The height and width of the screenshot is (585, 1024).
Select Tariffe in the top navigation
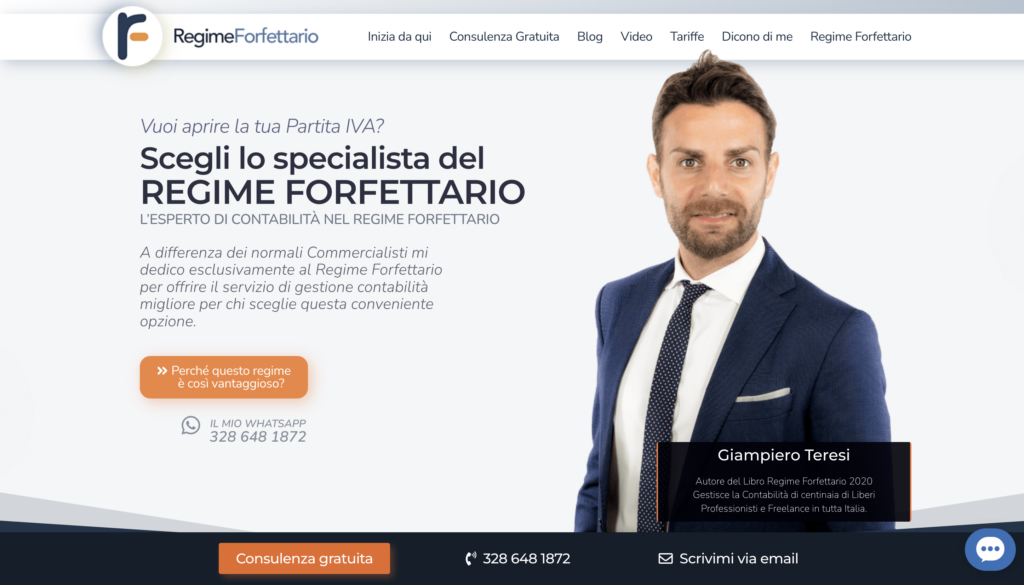687,37
